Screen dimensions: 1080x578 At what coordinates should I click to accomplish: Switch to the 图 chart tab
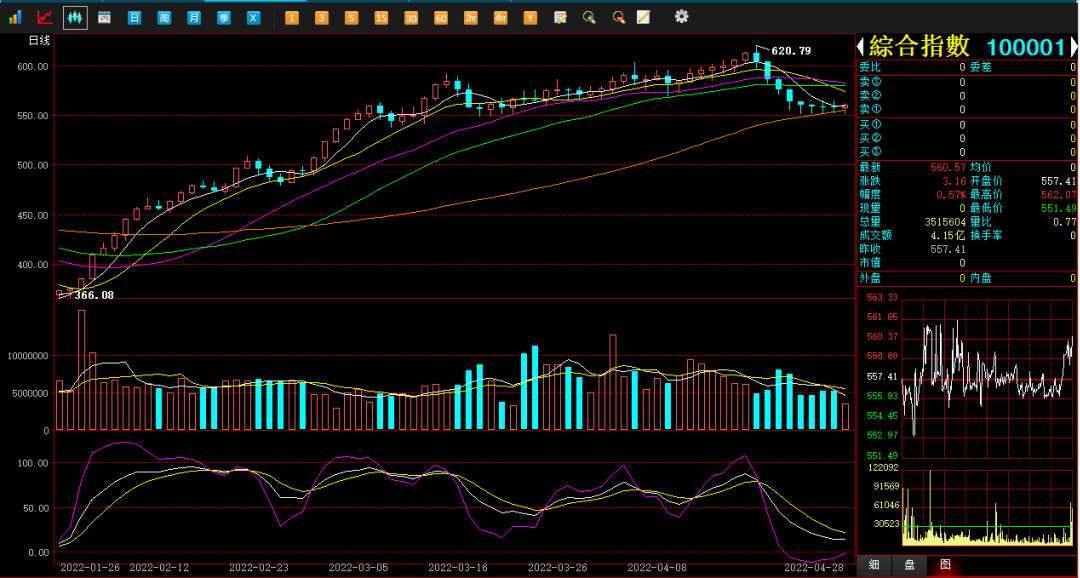(946, 565)
